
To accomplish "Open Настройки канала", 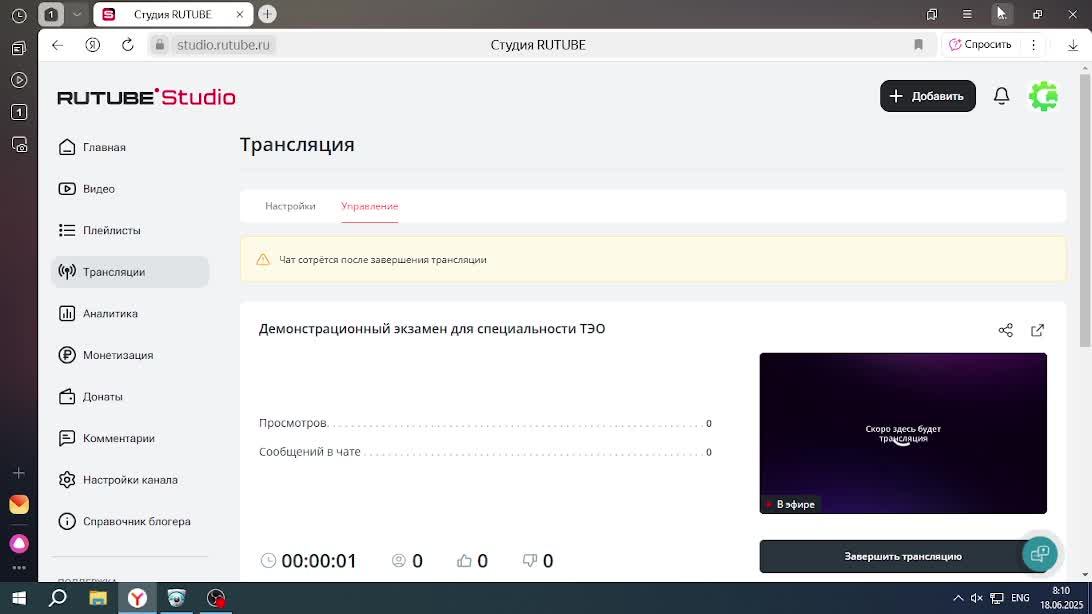I will 118,480.
